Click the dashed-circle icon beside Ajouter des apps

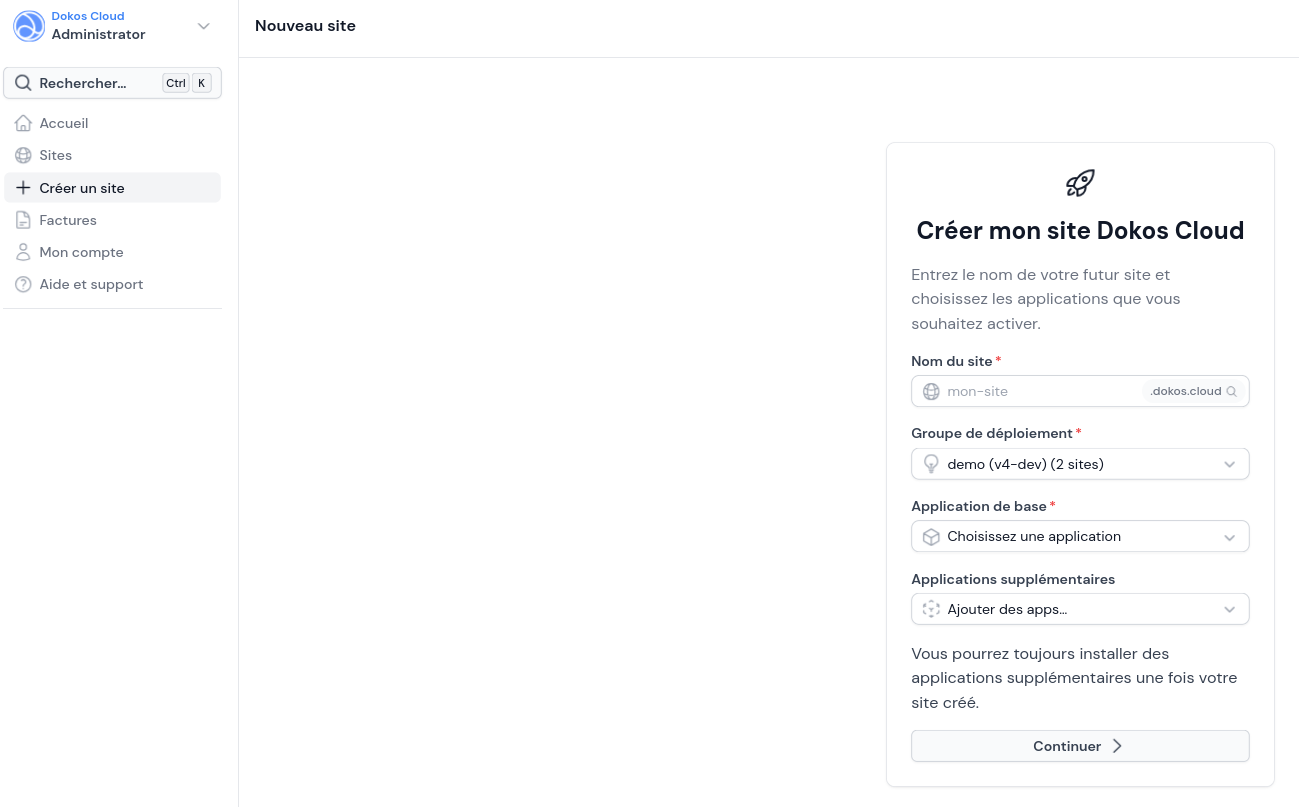point(931,609)
